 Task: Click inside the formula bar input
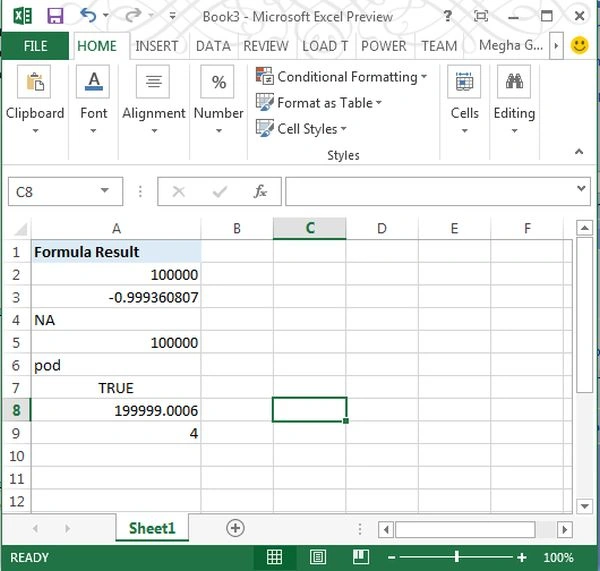(430, 191)
